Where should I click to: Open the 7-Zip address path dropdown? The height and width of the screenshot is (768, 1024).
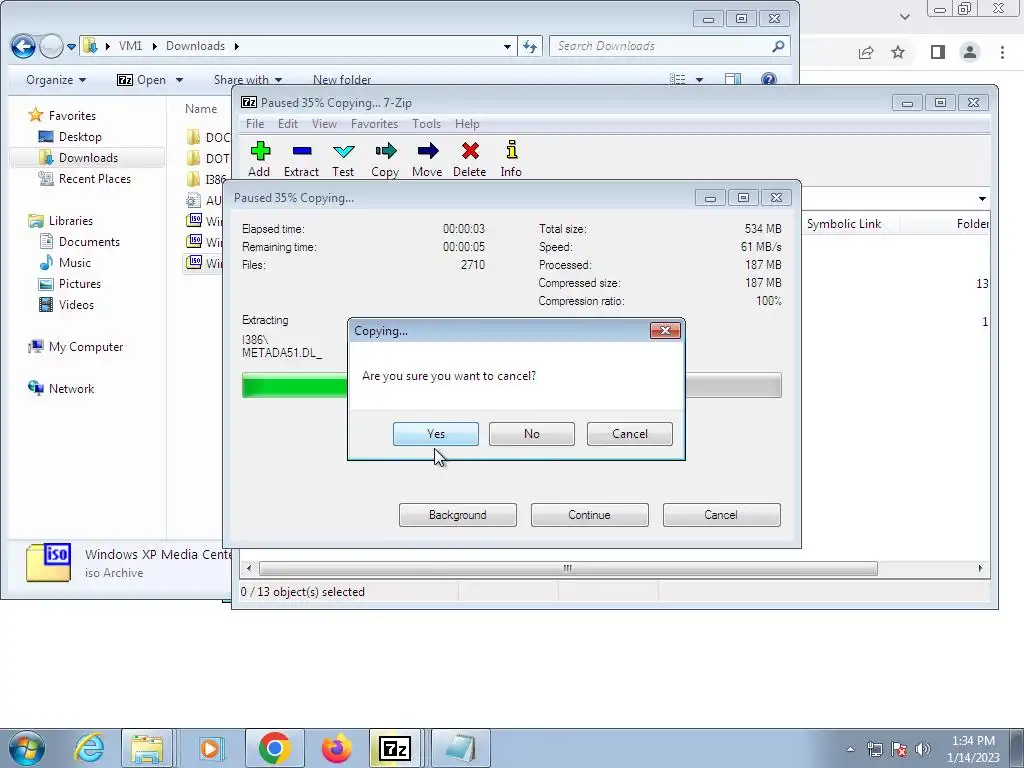click(982, 199)
